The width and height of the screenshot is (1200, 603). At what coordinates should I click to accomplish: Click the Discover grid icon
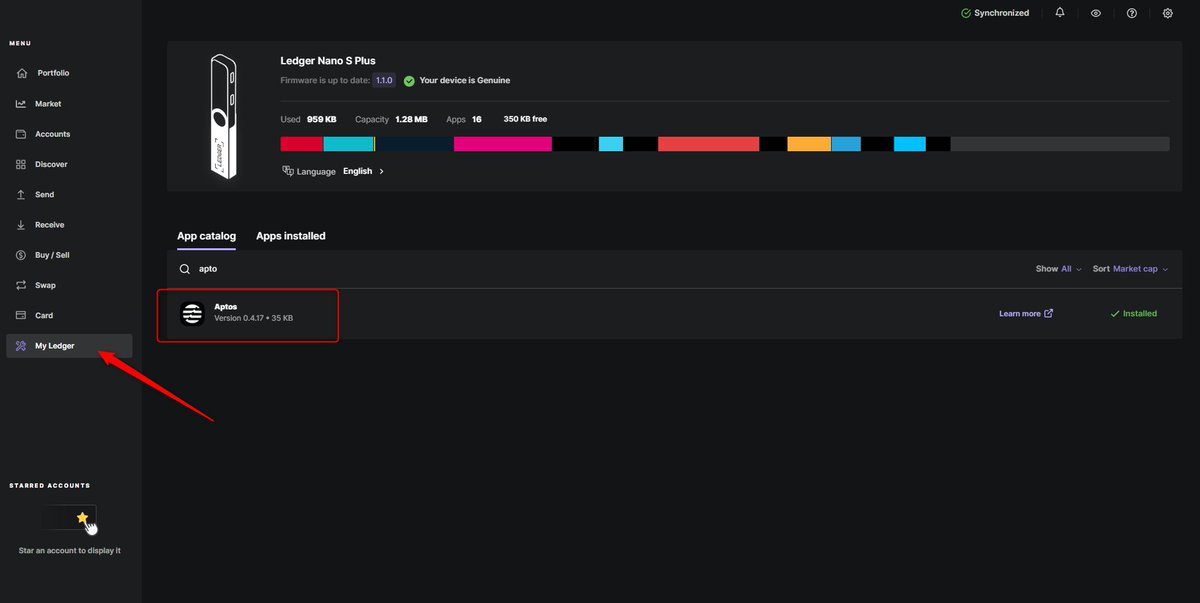point(22,164)
